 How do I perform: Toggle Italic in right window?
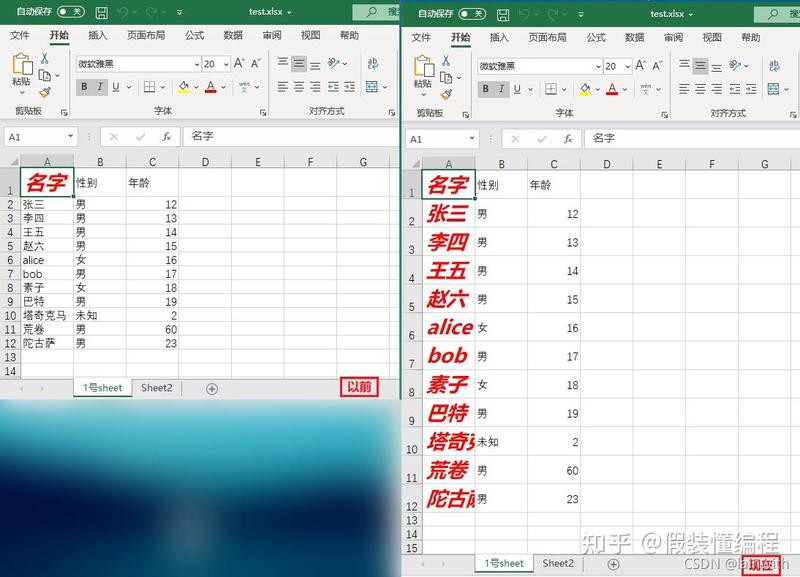[x=502, y=89]
